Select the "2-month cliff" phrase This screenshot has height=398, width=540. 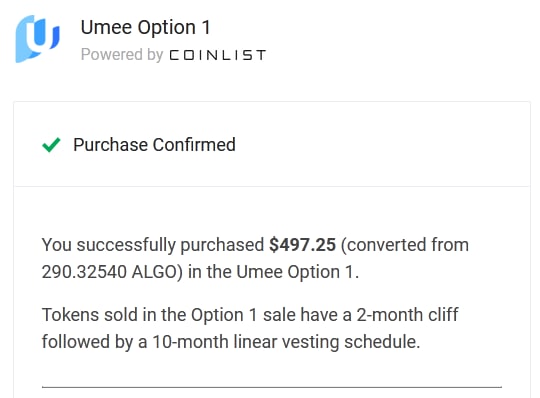(x=407, y=315)
